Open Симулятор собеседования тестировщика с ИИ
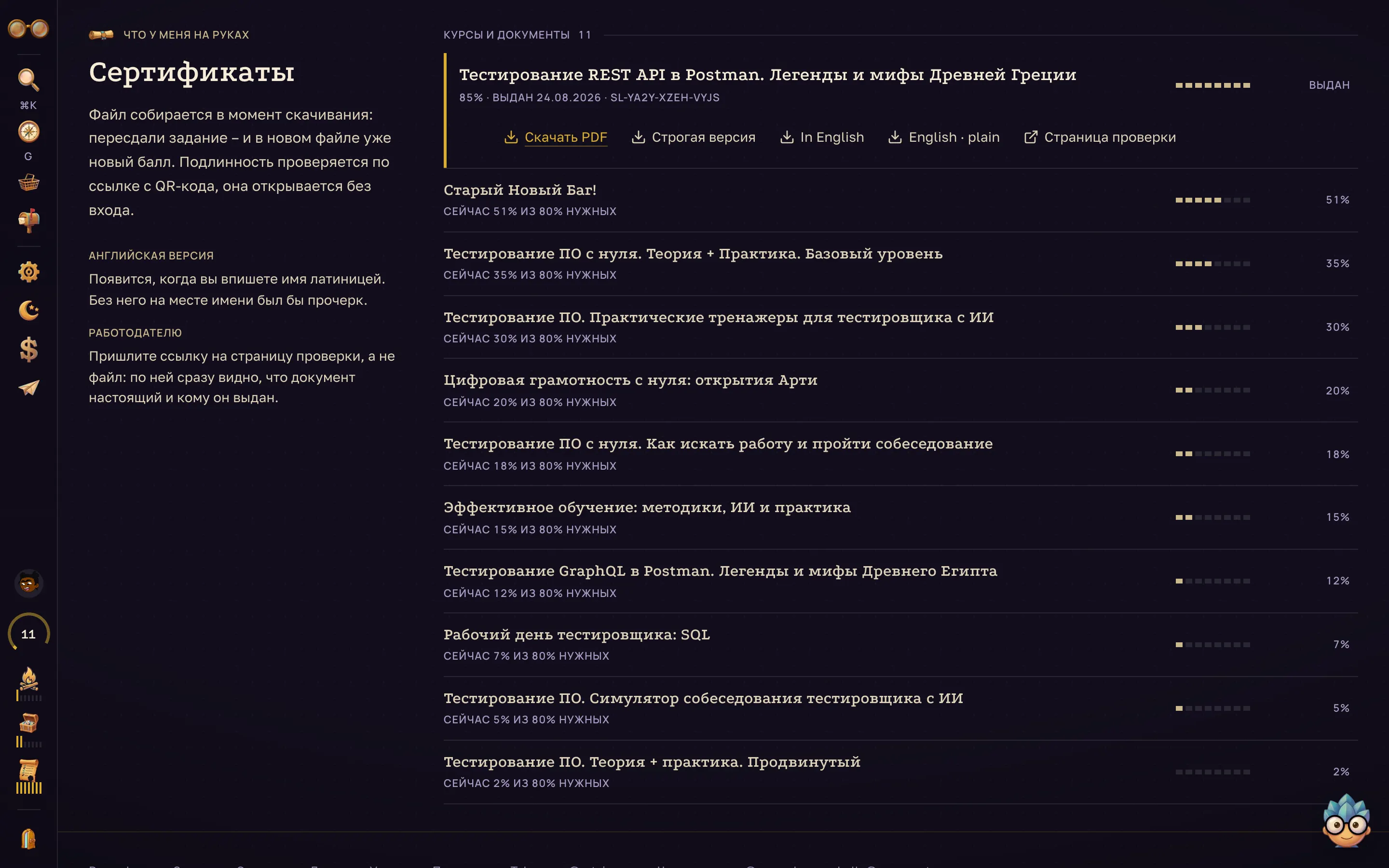 (900, 708)
